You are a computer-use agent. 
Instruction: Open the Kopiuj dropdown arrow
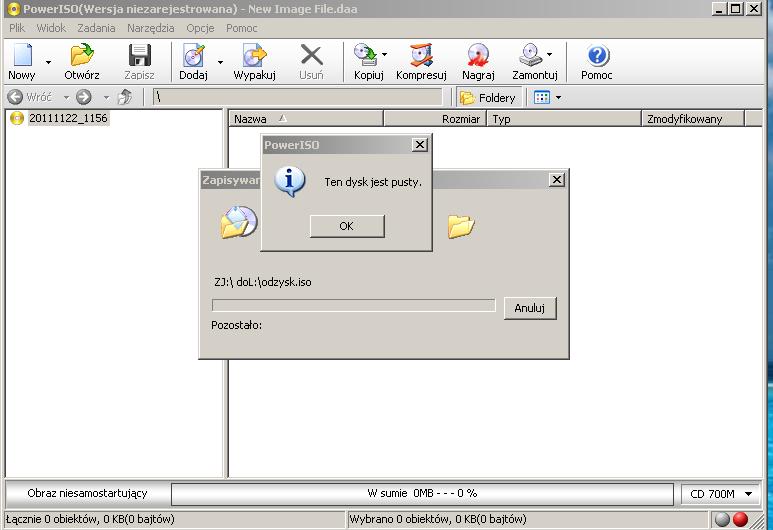coord(385,54)
